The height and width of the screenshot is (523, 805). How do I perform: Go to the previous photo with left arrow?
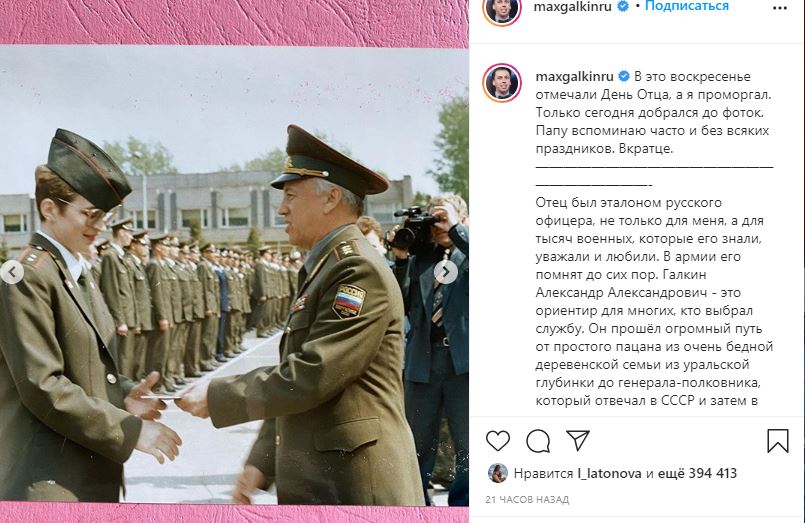[x=12, y=272]
